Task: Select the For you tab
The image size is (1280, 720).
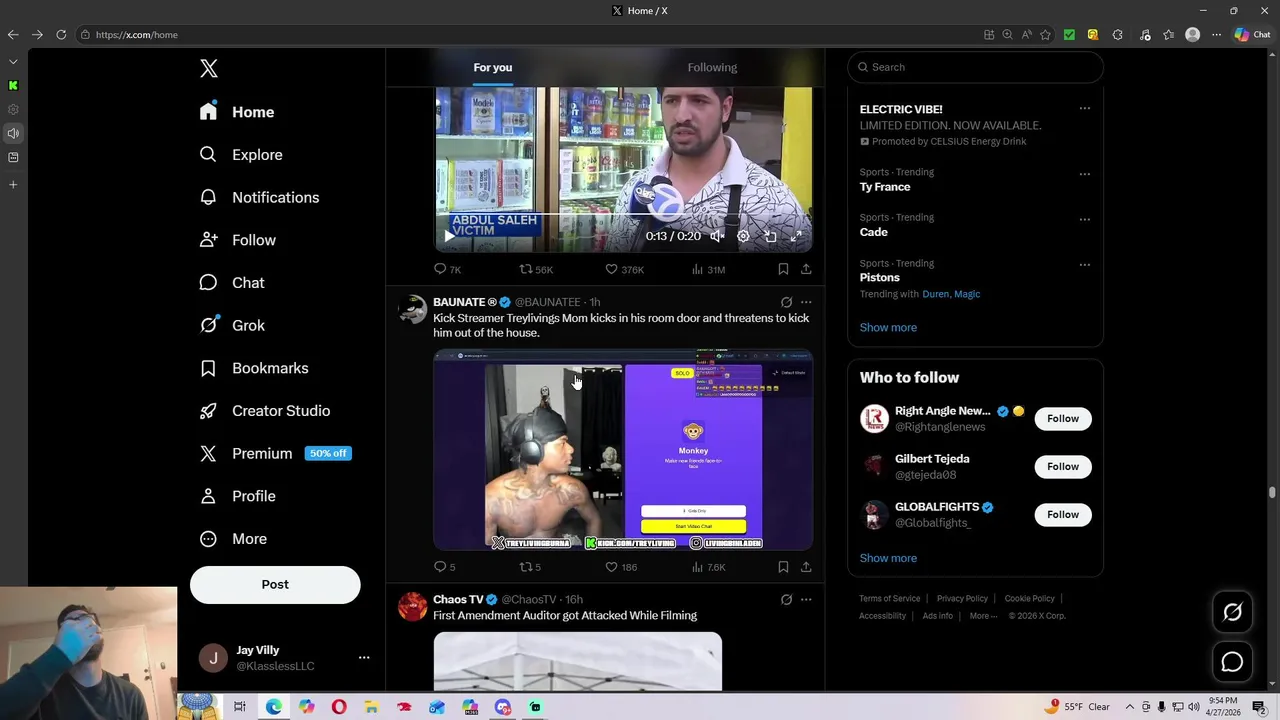Action: (x=493, y=67)
